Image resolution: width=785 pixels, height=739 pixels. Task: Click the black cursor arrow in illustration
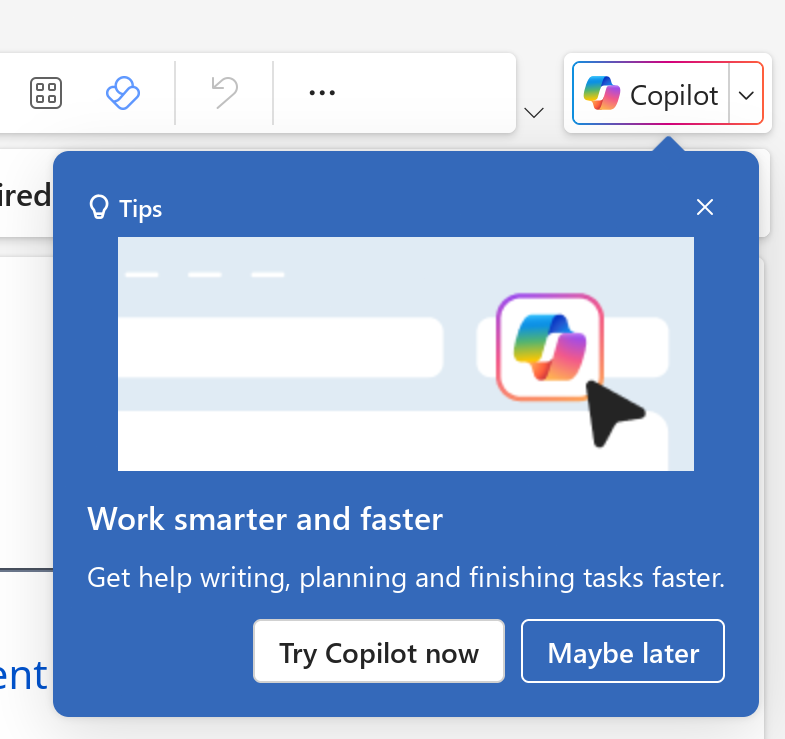pos(614,413)
